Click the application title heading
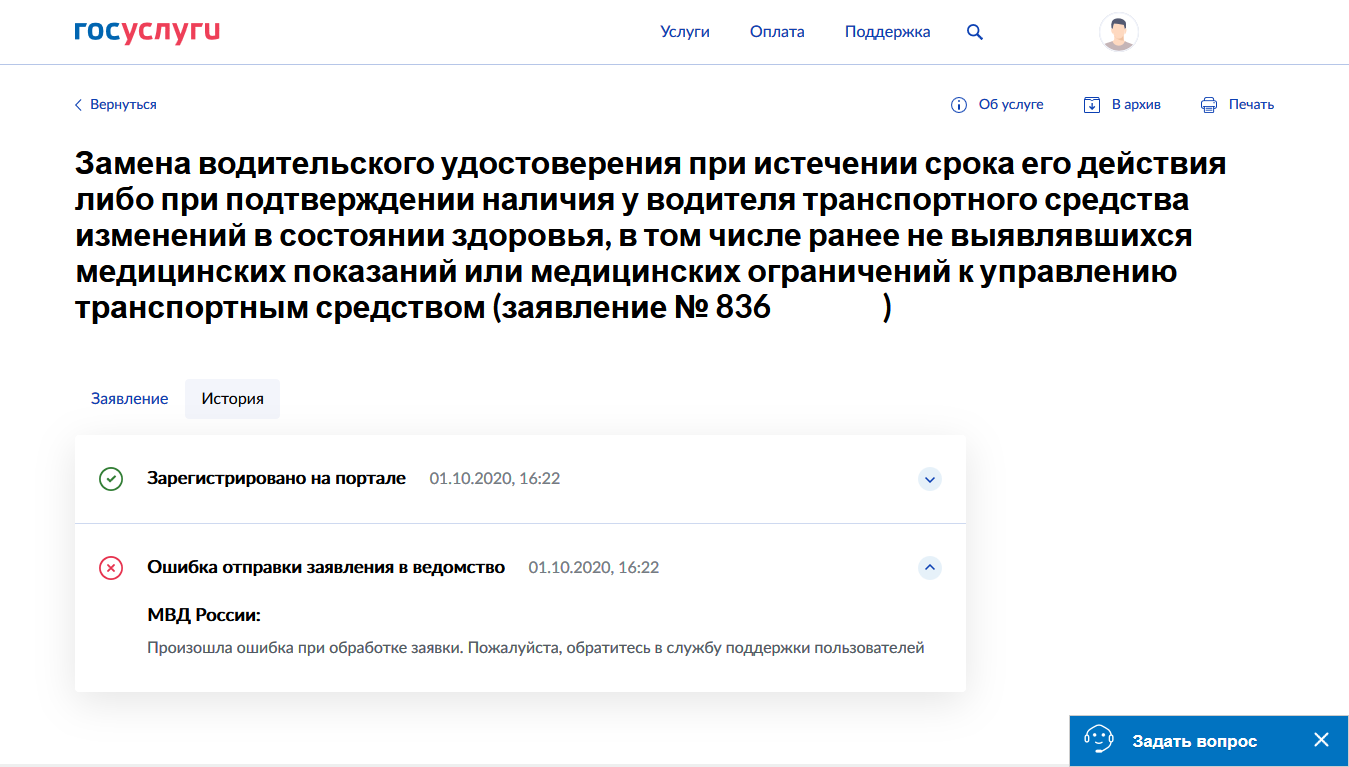 tap(650, 236)
